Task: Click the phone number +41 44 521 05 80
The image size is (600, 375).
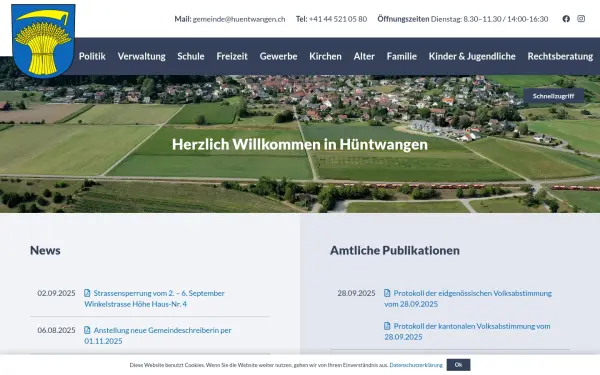Action: [x=338, y=19]
